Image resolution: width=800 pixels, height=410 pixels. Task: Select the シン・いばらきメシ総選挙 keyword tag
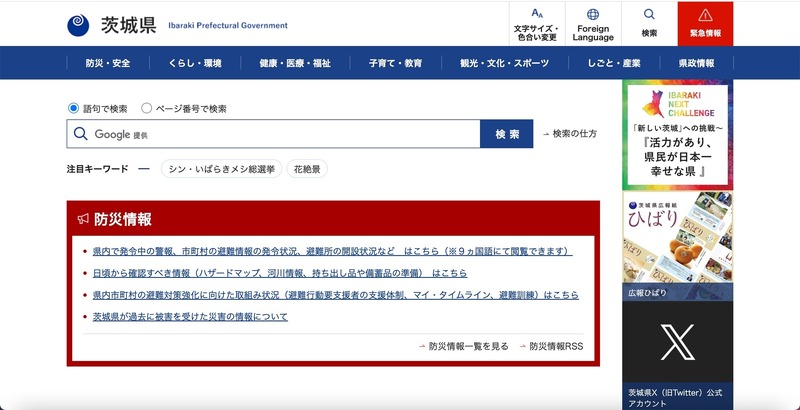coord(220,169)
